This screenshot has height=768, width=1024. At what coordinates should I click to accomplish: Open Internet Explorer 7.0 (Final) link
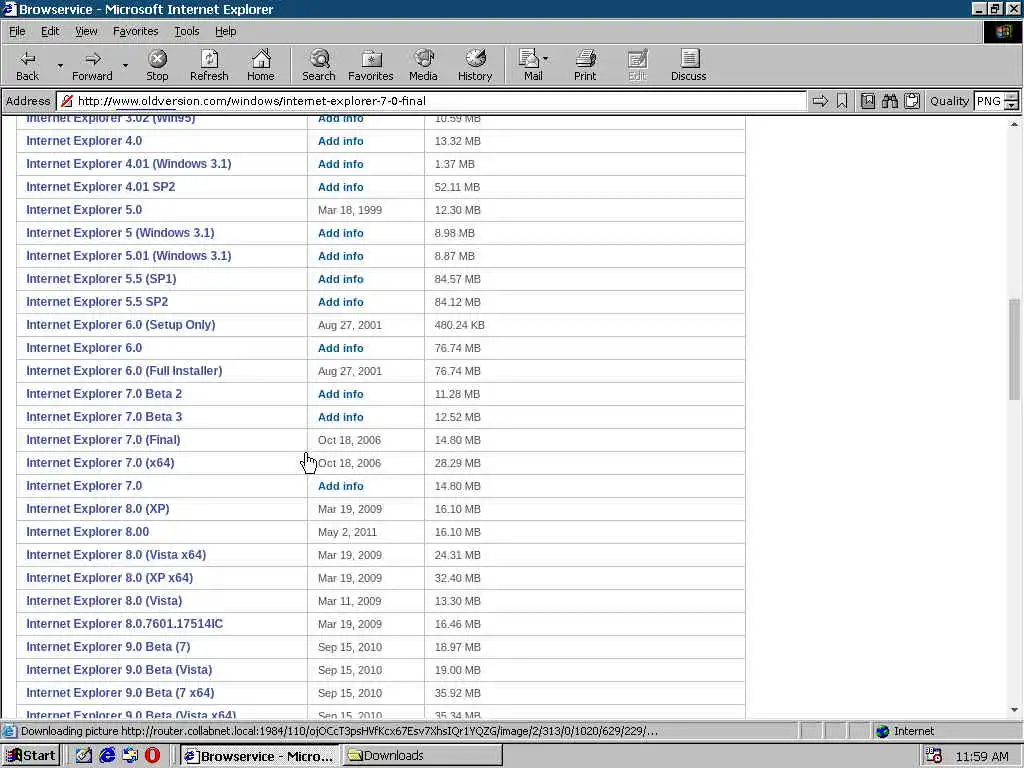[x=103, y=440]
